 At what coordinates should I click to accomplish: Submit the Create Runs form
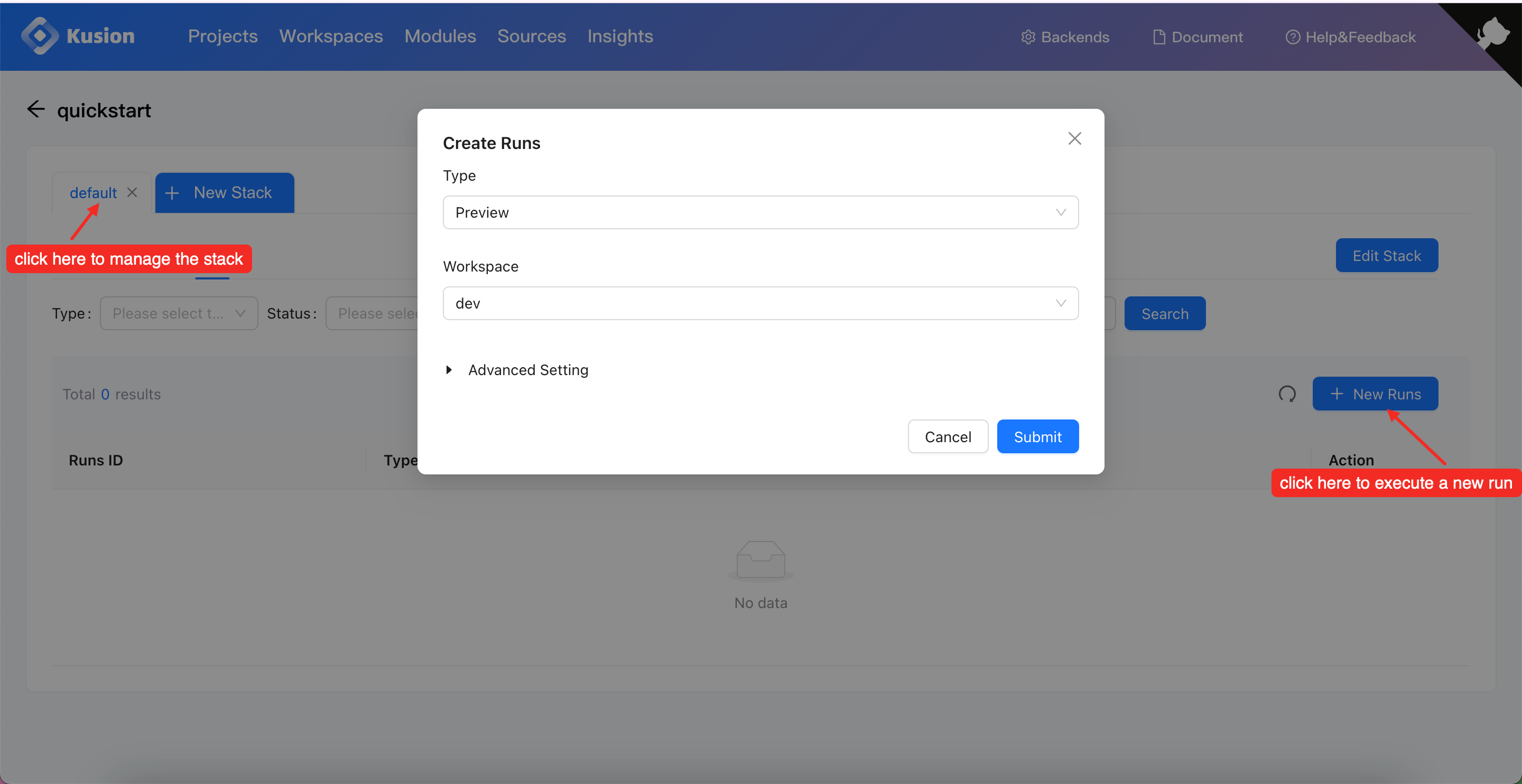(x=1037, y=436)
